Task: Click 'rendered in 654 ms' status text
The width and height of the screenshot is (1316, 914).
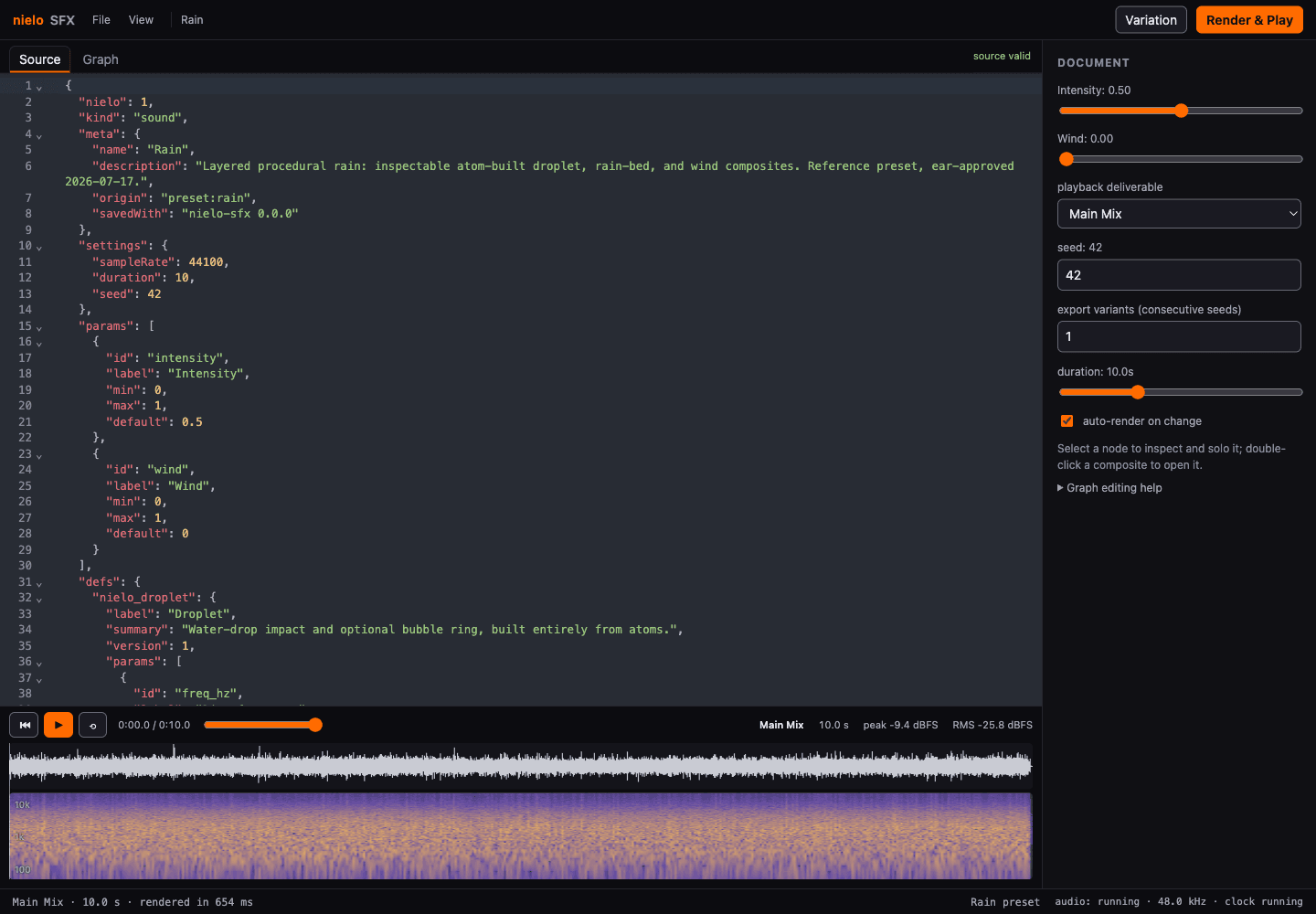Action: point(196,902)
